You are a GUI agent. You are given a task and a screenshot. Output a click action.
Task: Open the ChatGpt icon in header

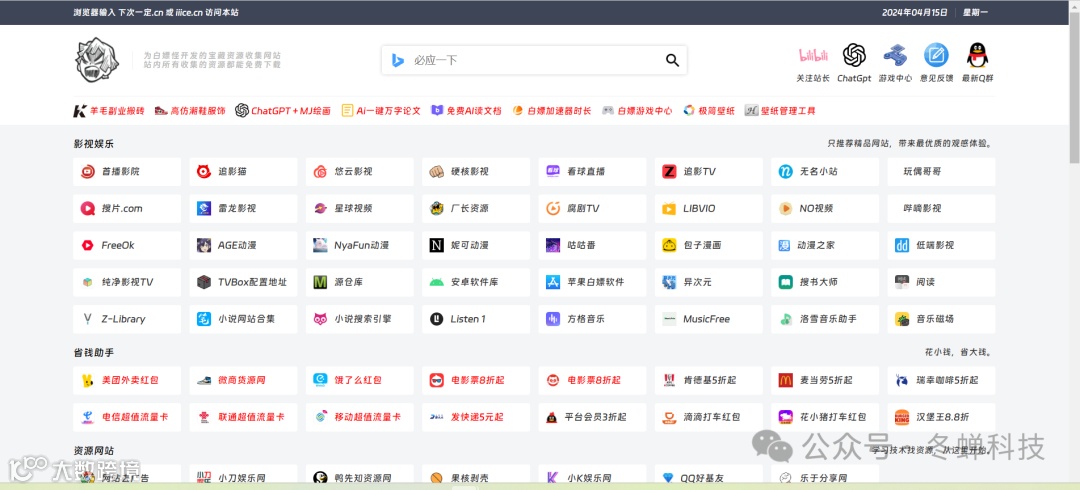854,55
